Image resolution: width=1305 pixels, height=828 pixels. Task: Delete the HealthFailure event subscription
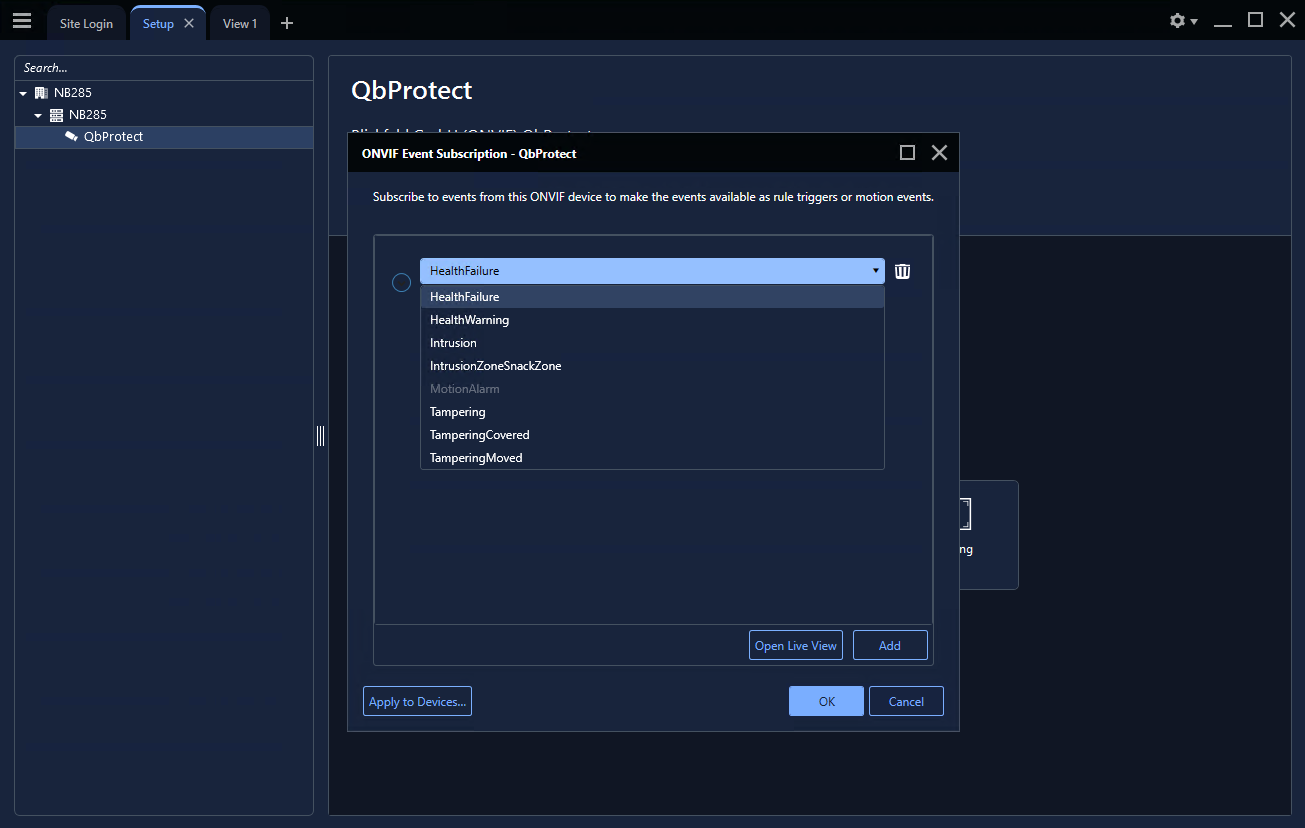click(902, 271)
